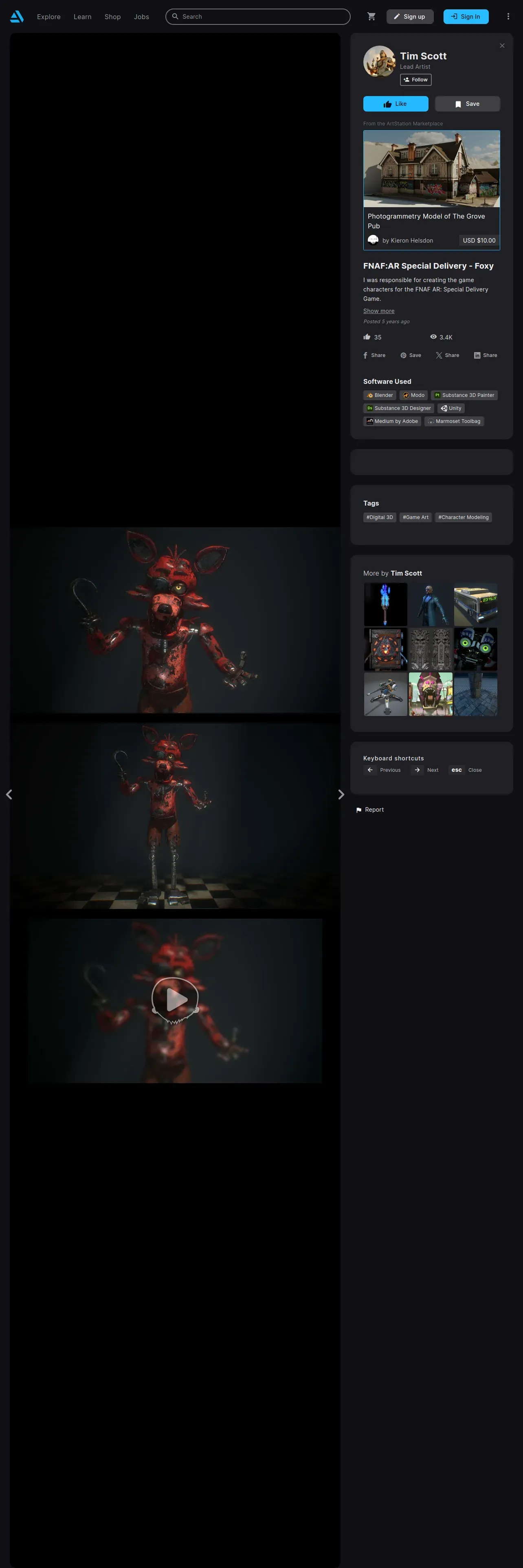This screenshot has height=1568, width=523.
Task: Open the man in suit thumbnail
Action: point(431,604)
